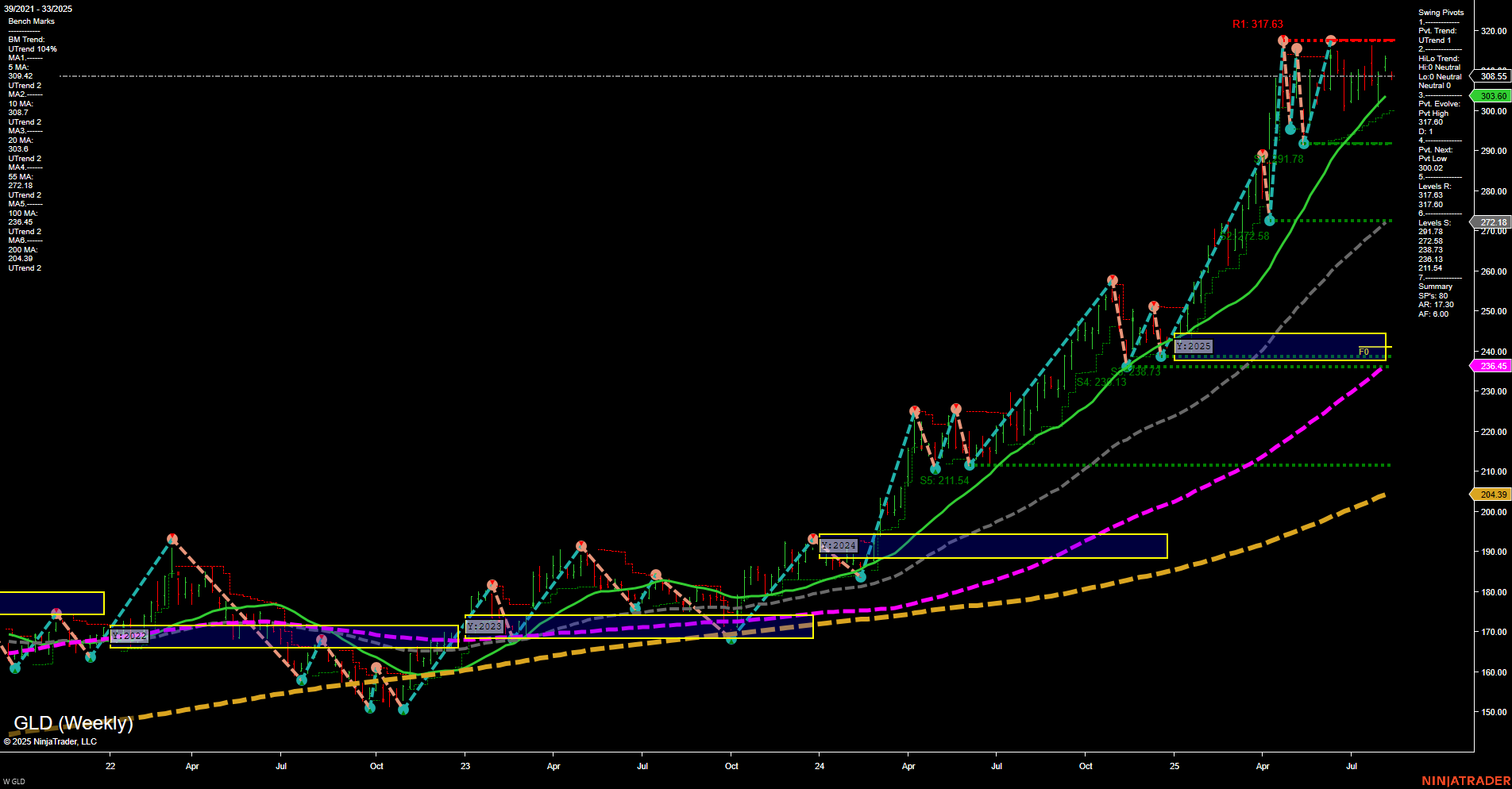Screen dimensions: 1512x789
Task: Click the Y:2023 yearly box label
Action: [x=485, y=626]
